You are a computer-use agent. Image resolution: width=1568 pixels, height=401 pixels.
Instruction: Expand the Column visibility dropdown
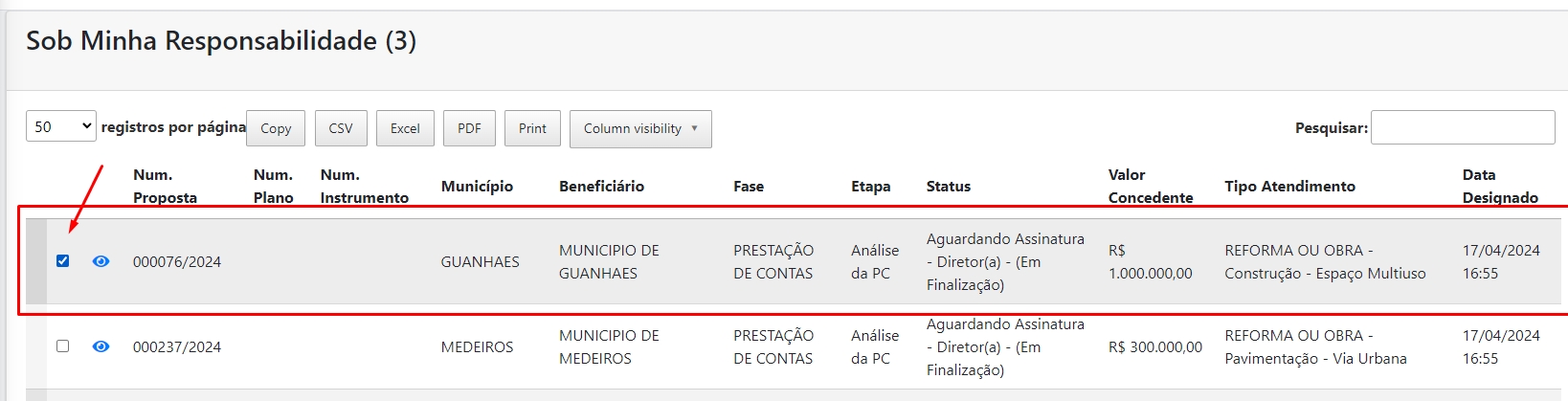[x=640, y=129]
